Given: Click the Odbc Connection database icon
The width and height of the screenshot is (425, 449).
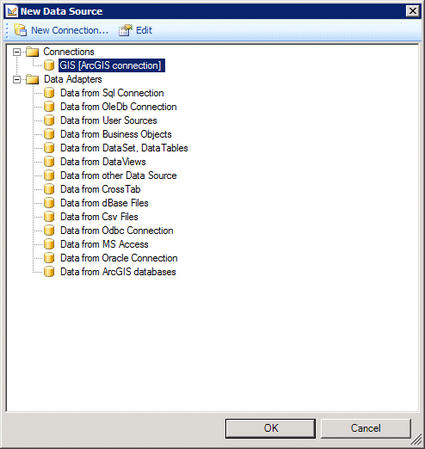Looking at the screenshot, I should coord(49,230).
